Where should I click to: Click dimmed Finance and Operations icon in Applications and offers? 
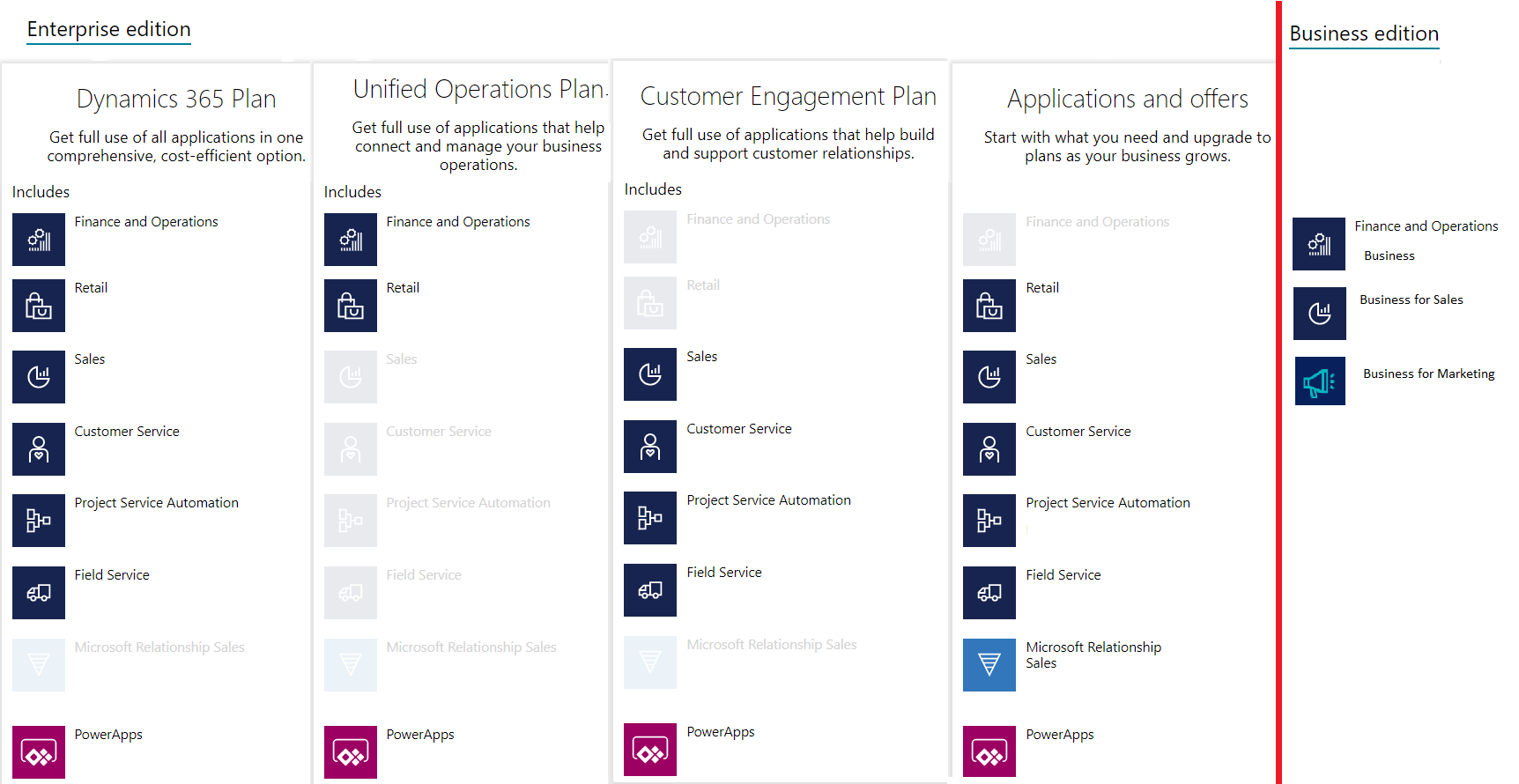click(x=989, y=240)
